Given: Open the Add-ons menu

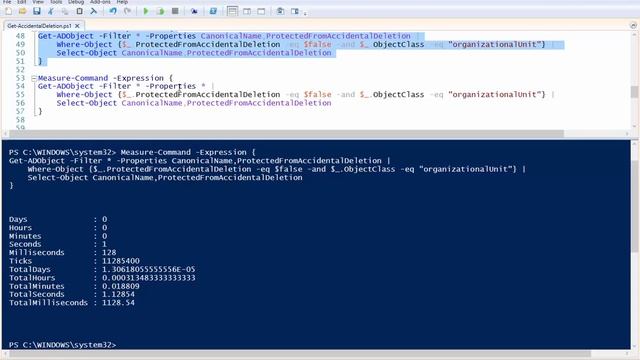Looking at the screenshot, I should pos(100,2).
